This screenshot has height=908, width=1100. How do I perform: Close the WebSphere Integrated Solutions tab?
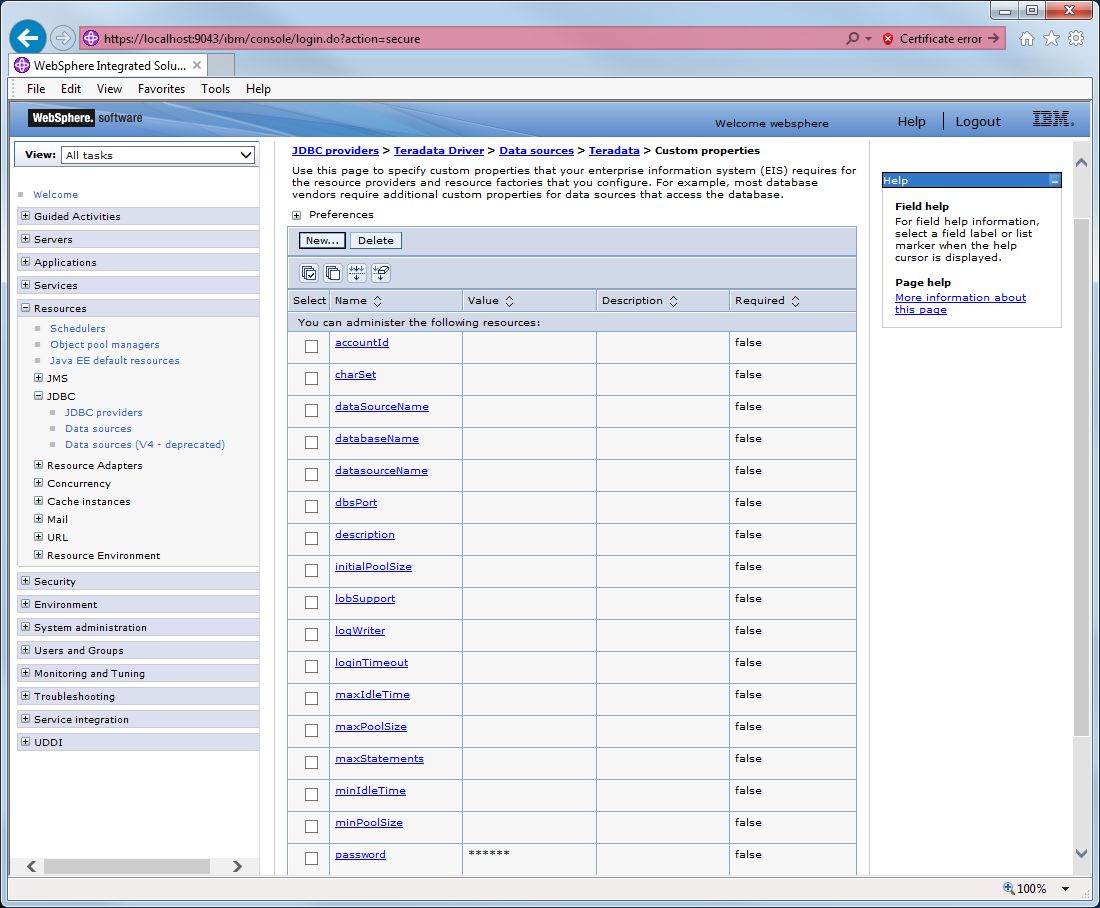(197, 65)
